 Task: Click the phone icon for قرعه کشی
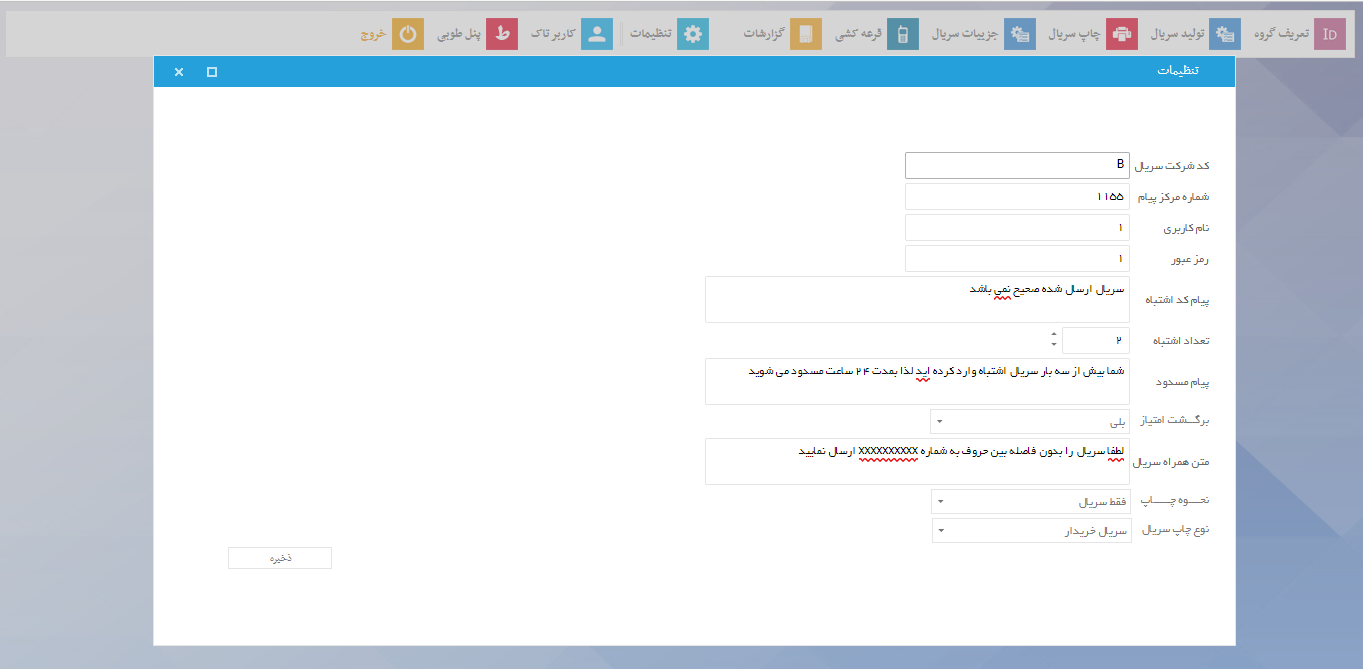[902, 34]
